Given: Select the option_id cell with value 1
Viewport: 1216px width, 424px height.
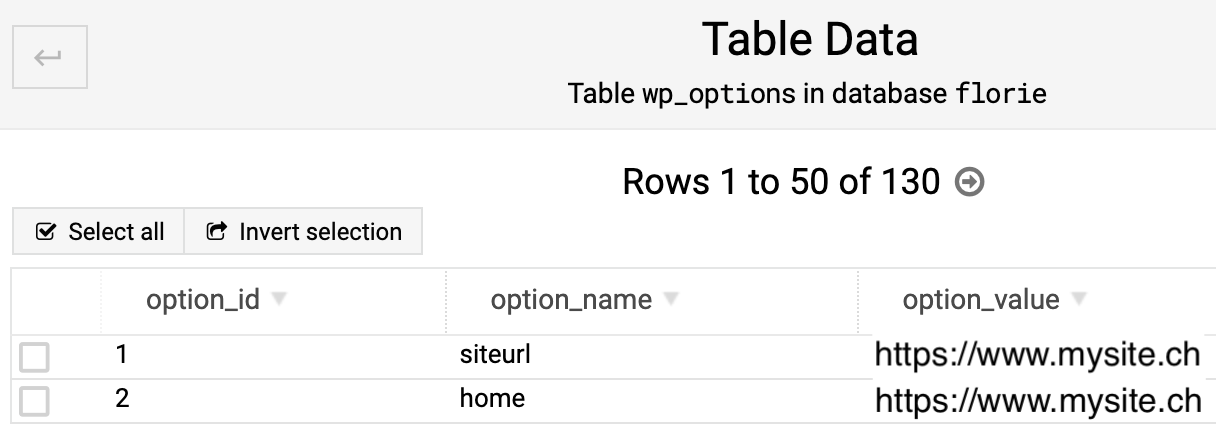Looking at the screenshot, I should (x=122, y=355).
